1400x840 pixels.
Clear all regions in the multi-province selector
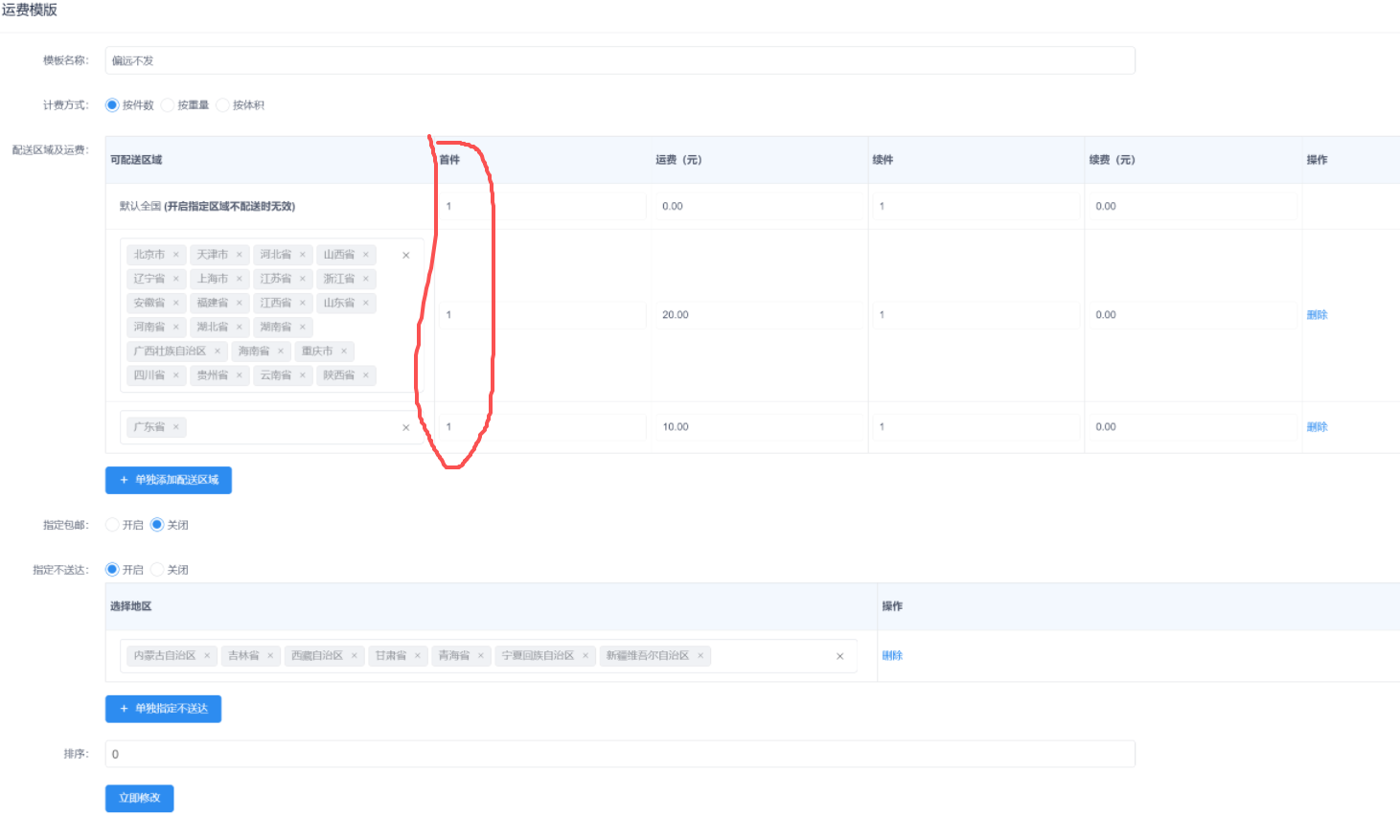pyautogui.click(x=405, y=256)
